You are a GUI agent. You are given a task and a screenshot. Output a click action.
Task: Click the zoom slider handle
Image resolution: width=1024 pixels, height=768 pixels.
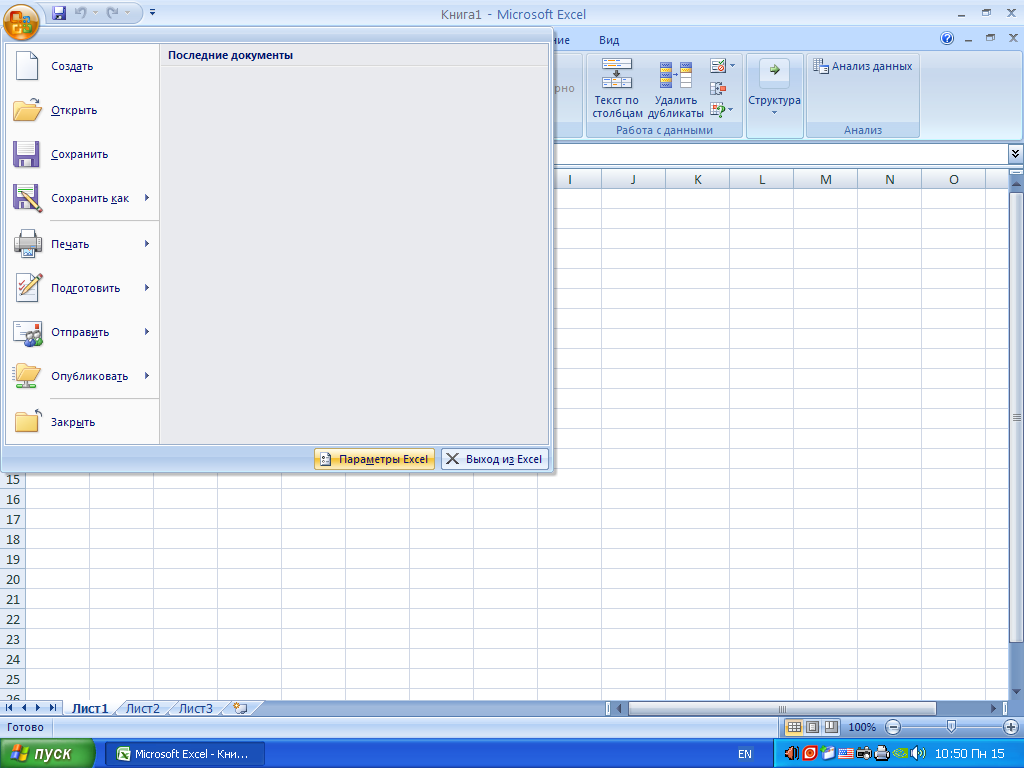click(952, 726)
